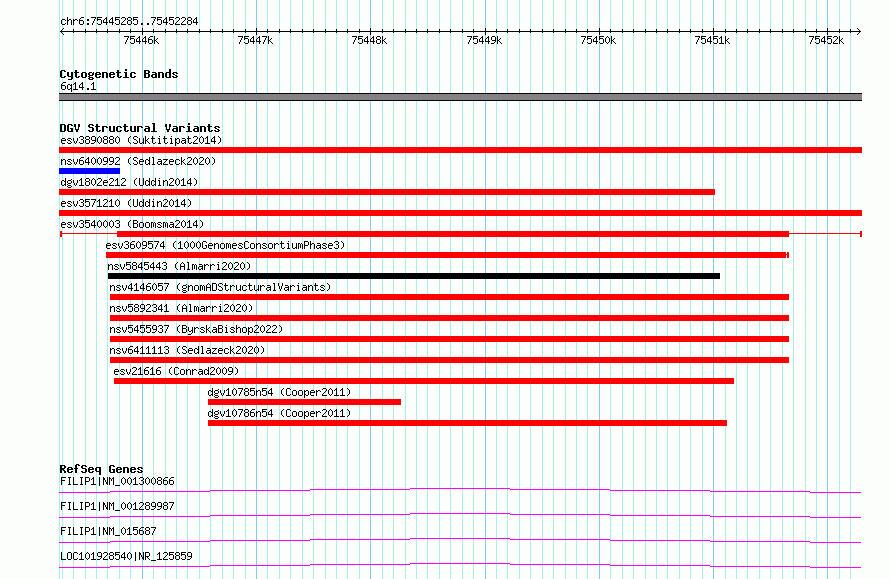Select the red esv3890880 variant bar
890x579 pixels.
tap(460, 150)
